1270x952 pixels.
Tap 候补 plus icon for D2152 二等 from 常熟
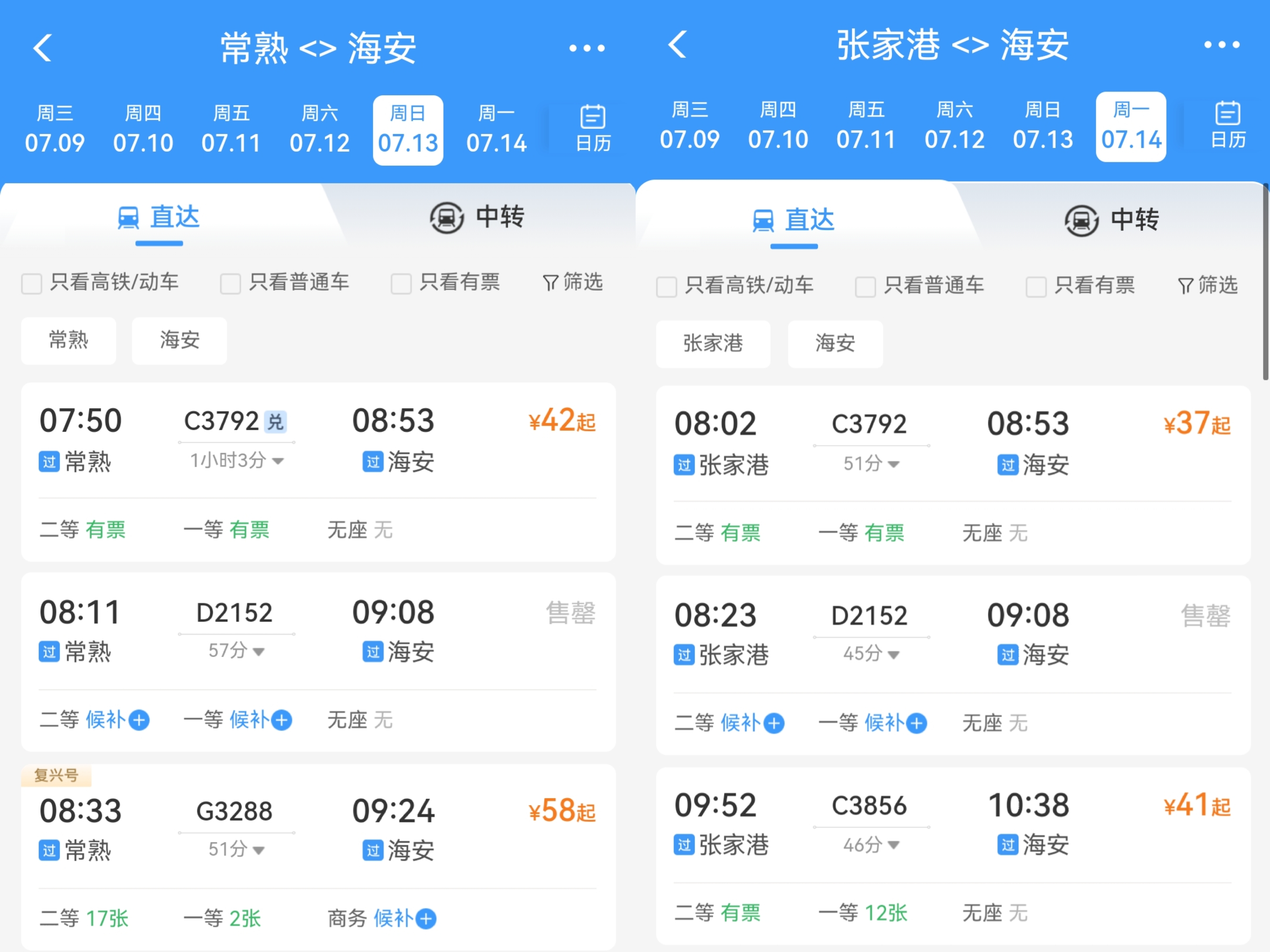[139, 720]
